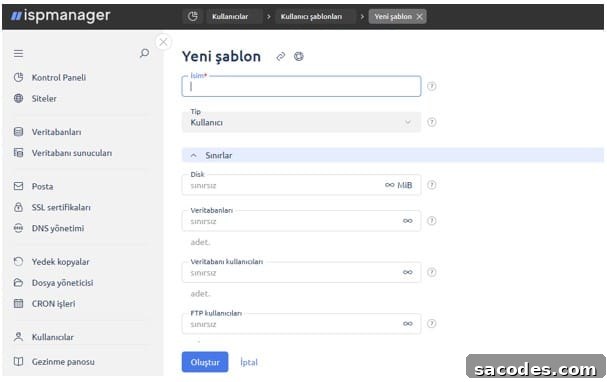
Task: Click the CRON işleri calendar icon
Action: [18, 303]
